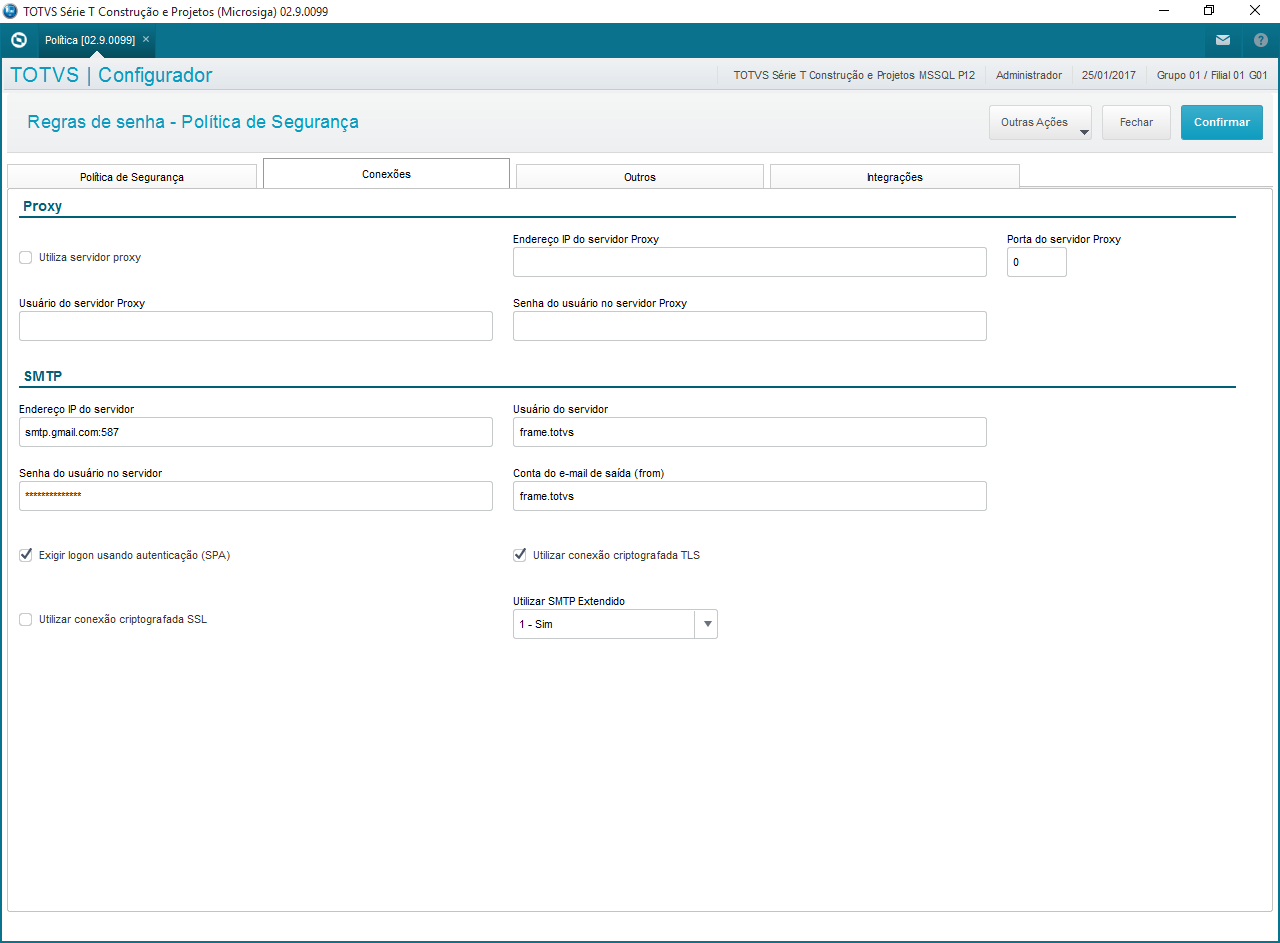This screenshot has height=943, width=1280.
Task: Click the SMTP Usuário do servidor field
Action: point(750,432)
